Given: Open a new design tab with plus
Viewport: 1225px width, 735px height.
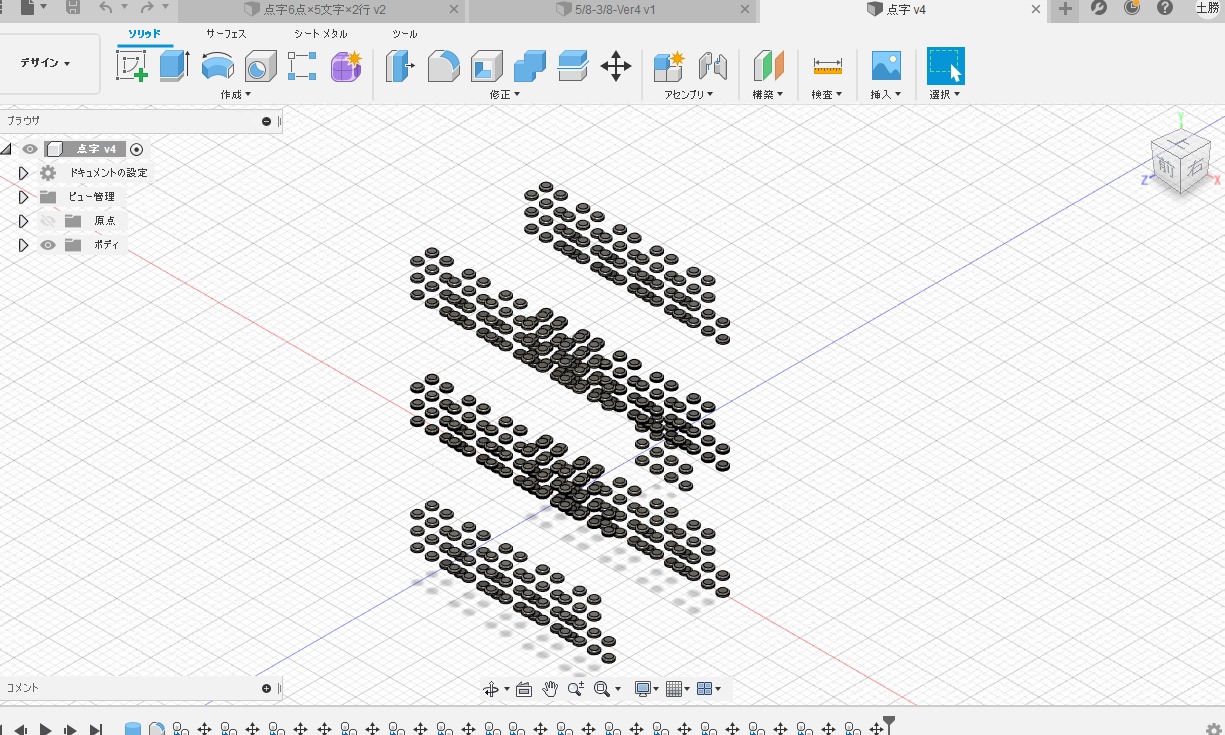Looking at the screenshot, I should 1066,9.
